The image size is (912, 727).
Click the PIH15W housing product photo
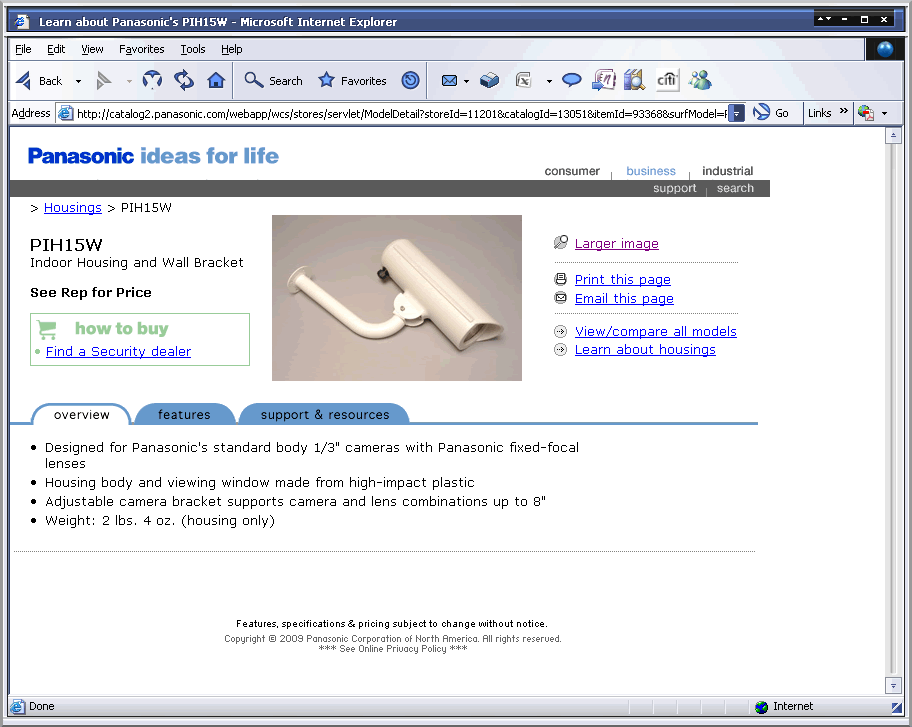pyautogui.click(x=397, y=298)
